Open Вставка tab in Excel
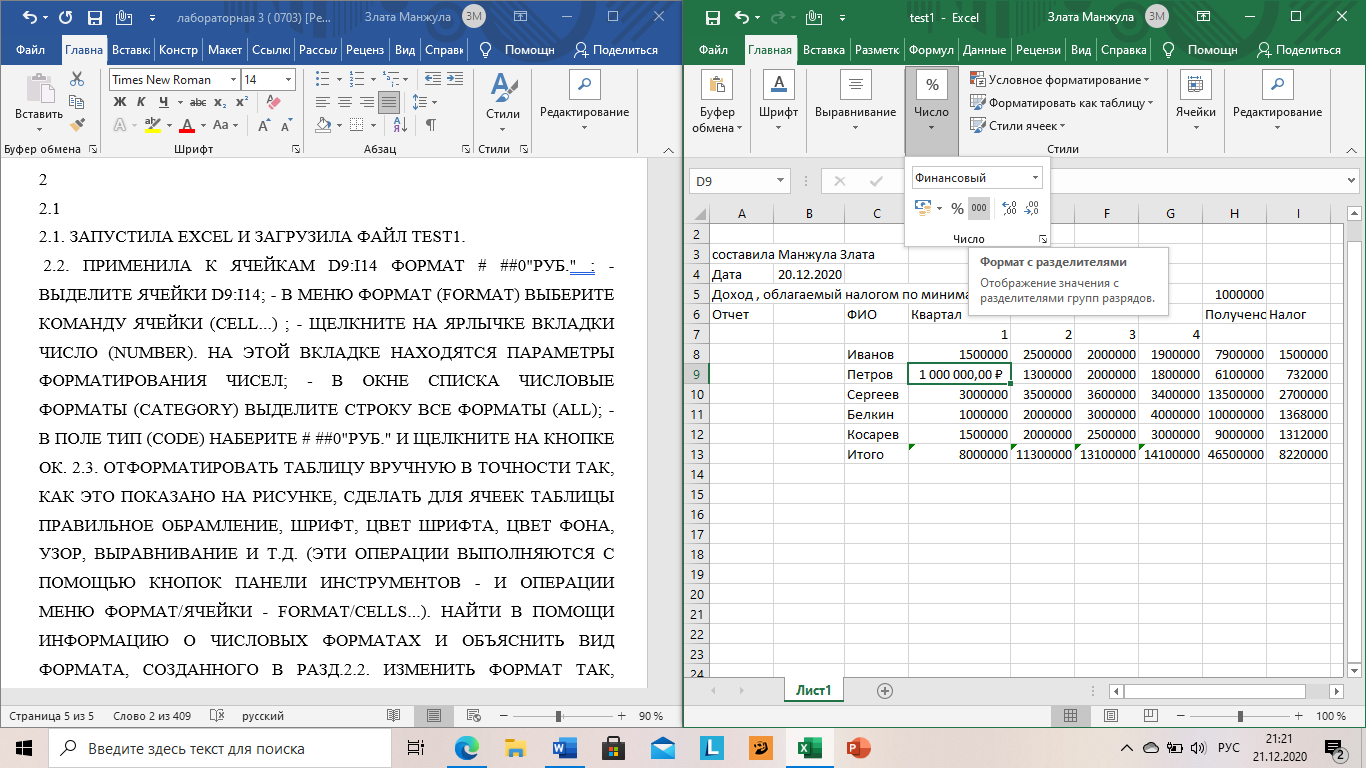This screenshot has width=1366, height=768. (824, 50)
